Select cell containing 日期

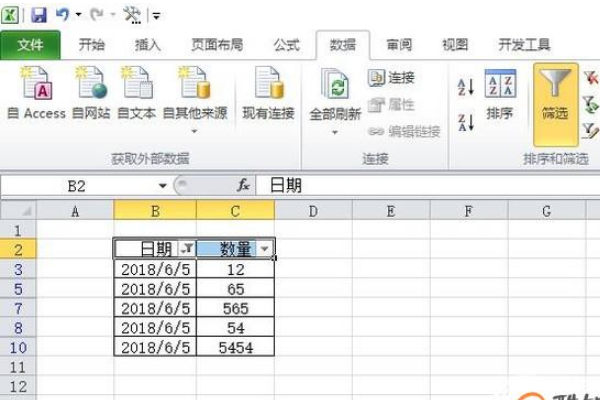pyautogui.click(x=155, y=249)
